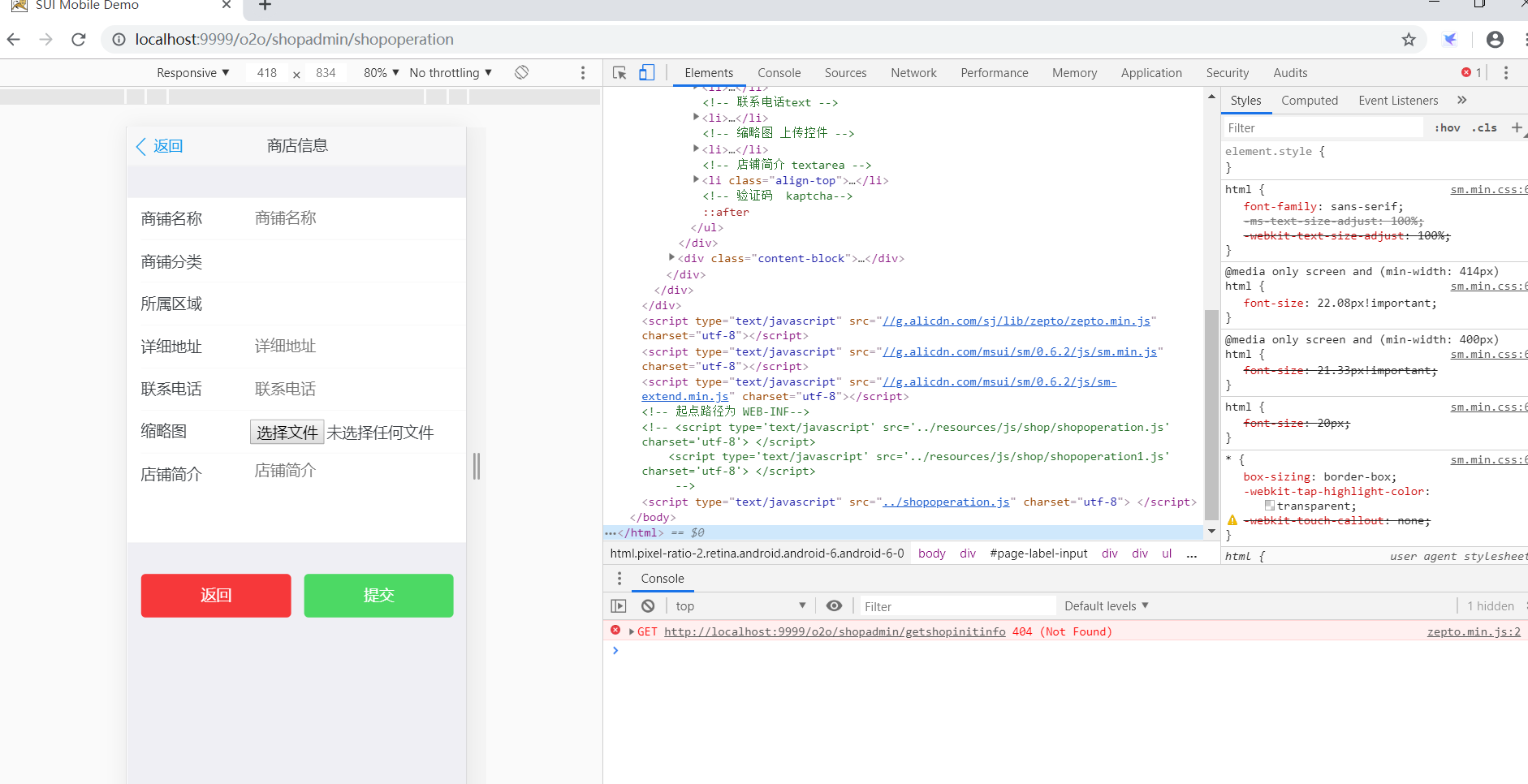Add a new style rule with plus
The width and height of the screenshot is (1528, 784).
click(x=1517, y=127)
